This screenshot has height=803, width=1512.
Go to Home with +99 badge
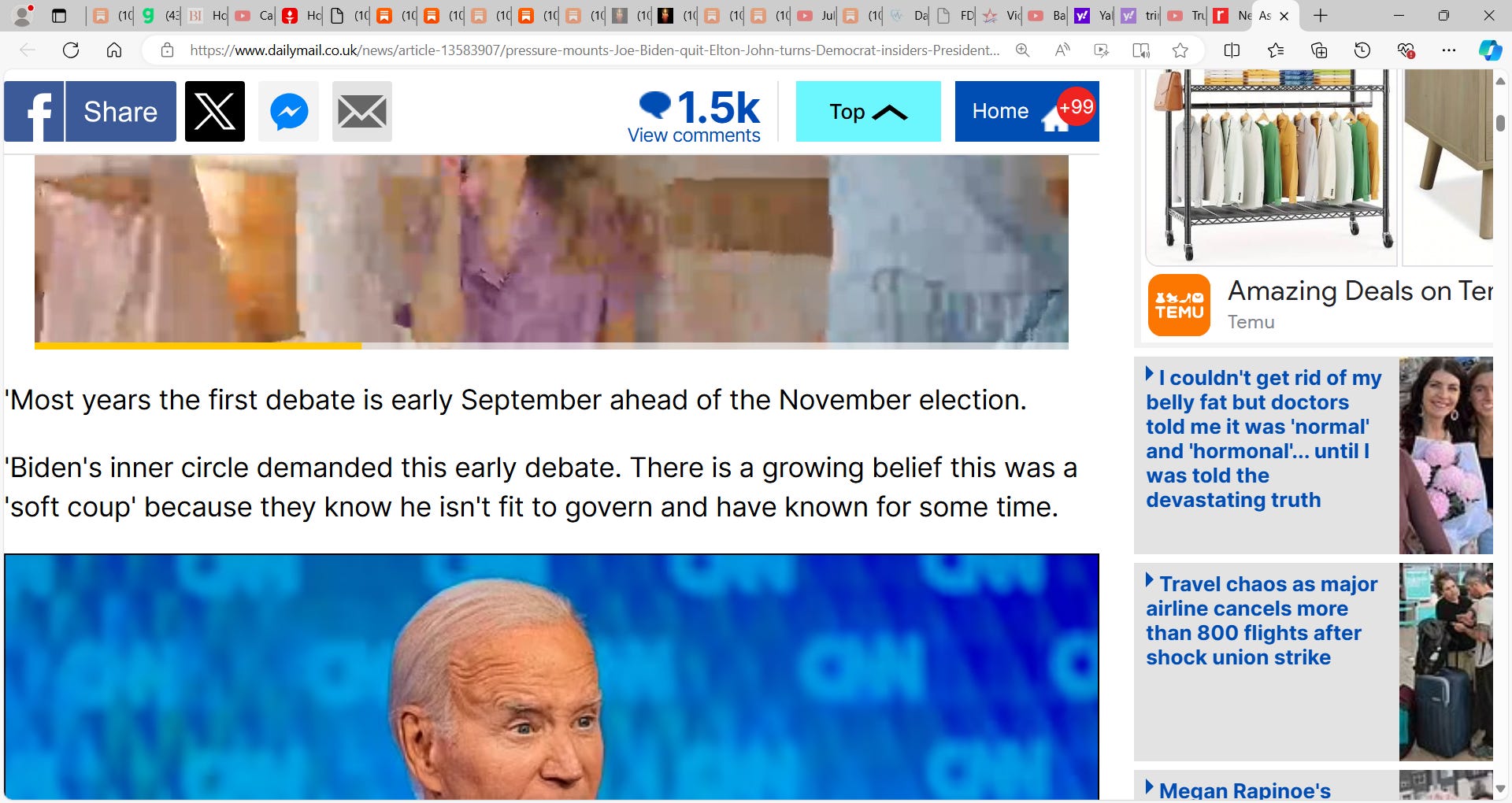[x=1027, y=112]
